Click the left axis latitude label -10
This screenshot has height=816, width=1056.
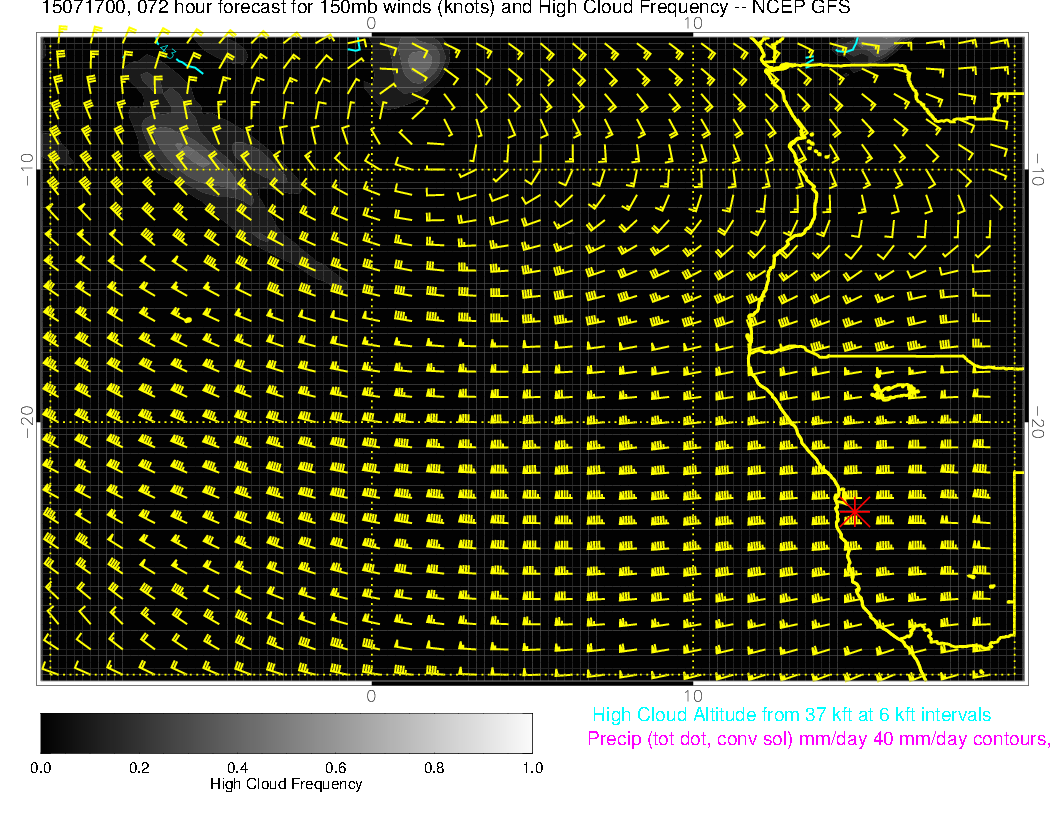[x=27, y=169]
